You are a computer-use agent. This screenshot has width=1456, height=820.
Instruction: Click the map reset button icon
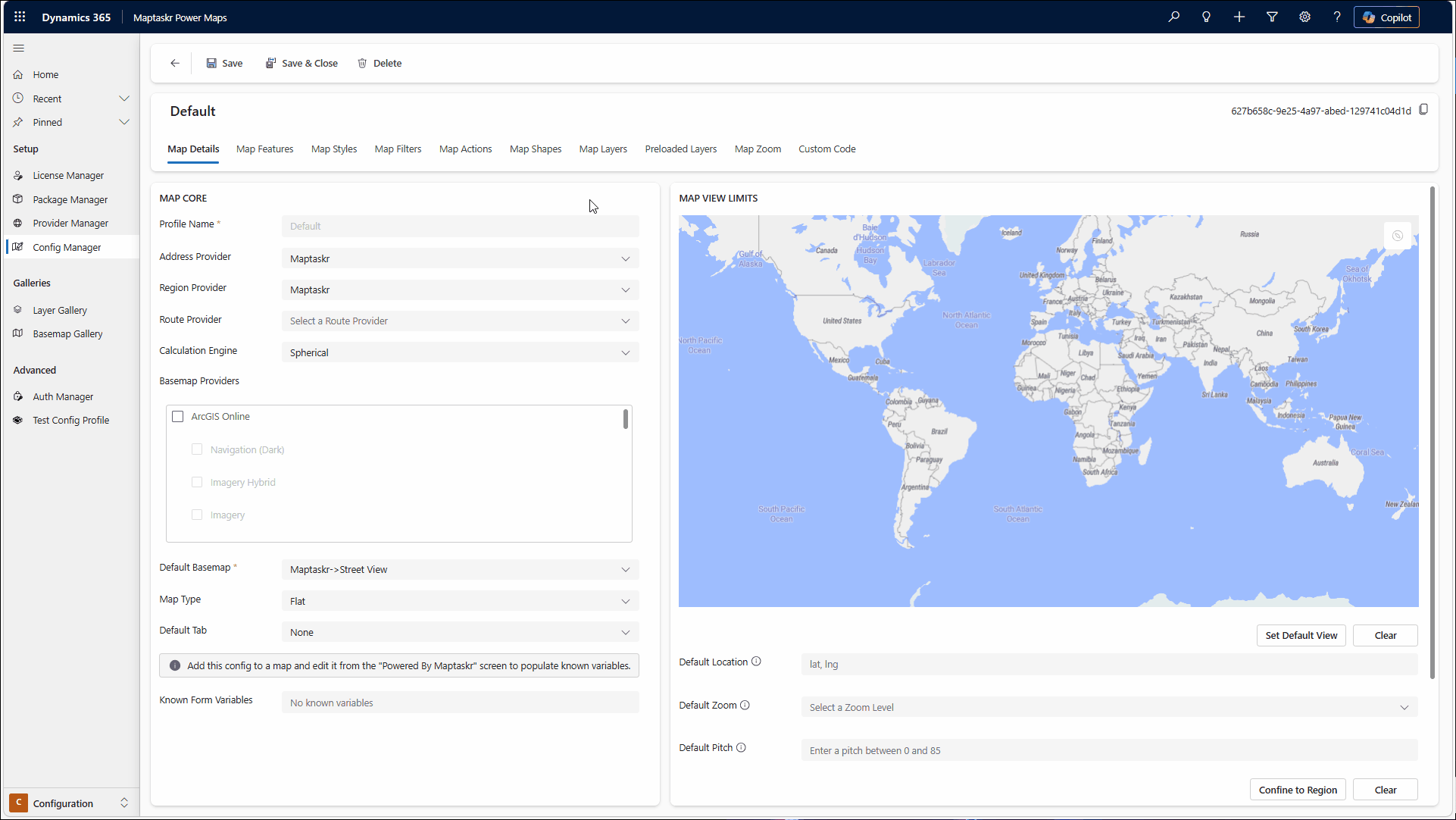[1398, 236]
